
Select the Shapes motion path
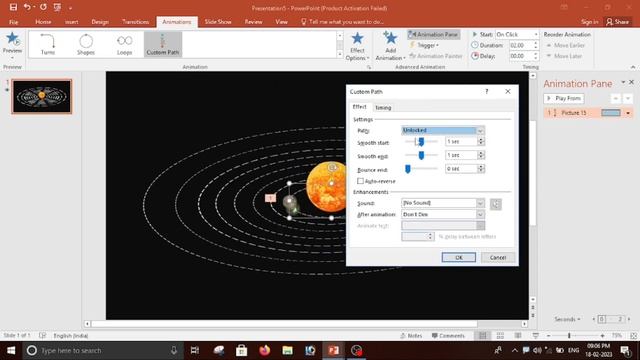pyautogui.click(x=86, y=44)
